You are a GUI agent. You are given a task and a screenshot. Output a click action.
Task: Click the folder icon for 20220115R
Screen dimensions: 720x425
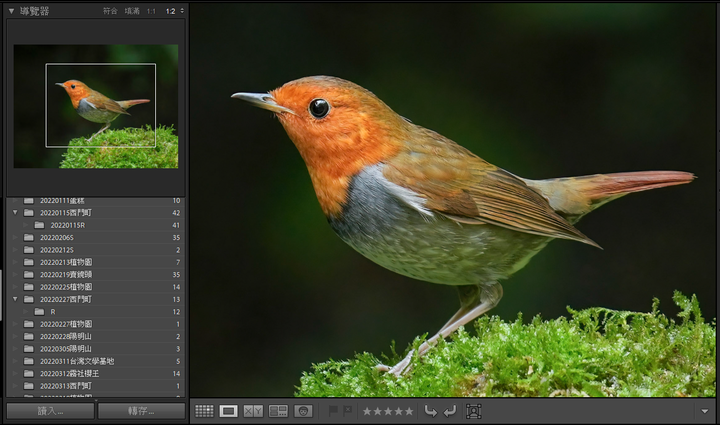(39, 225)
